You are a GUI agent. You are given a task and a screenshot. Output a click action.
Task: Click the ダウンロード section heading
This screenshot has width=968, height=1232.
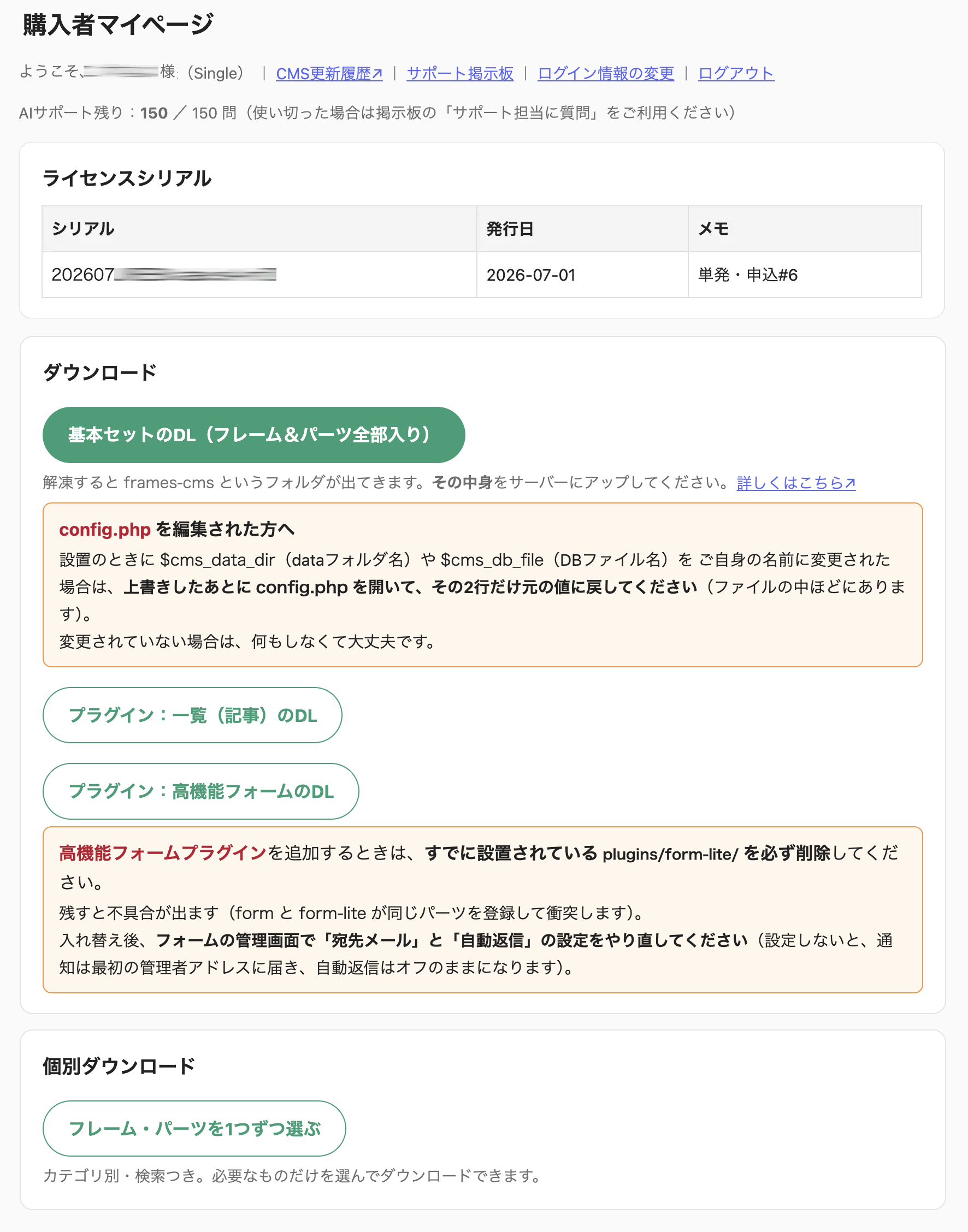[x=100, y=373]
